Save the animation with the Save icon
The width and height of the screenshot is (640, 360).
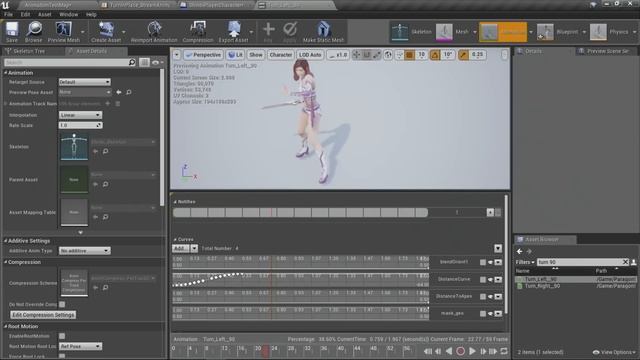coord(12,32)
